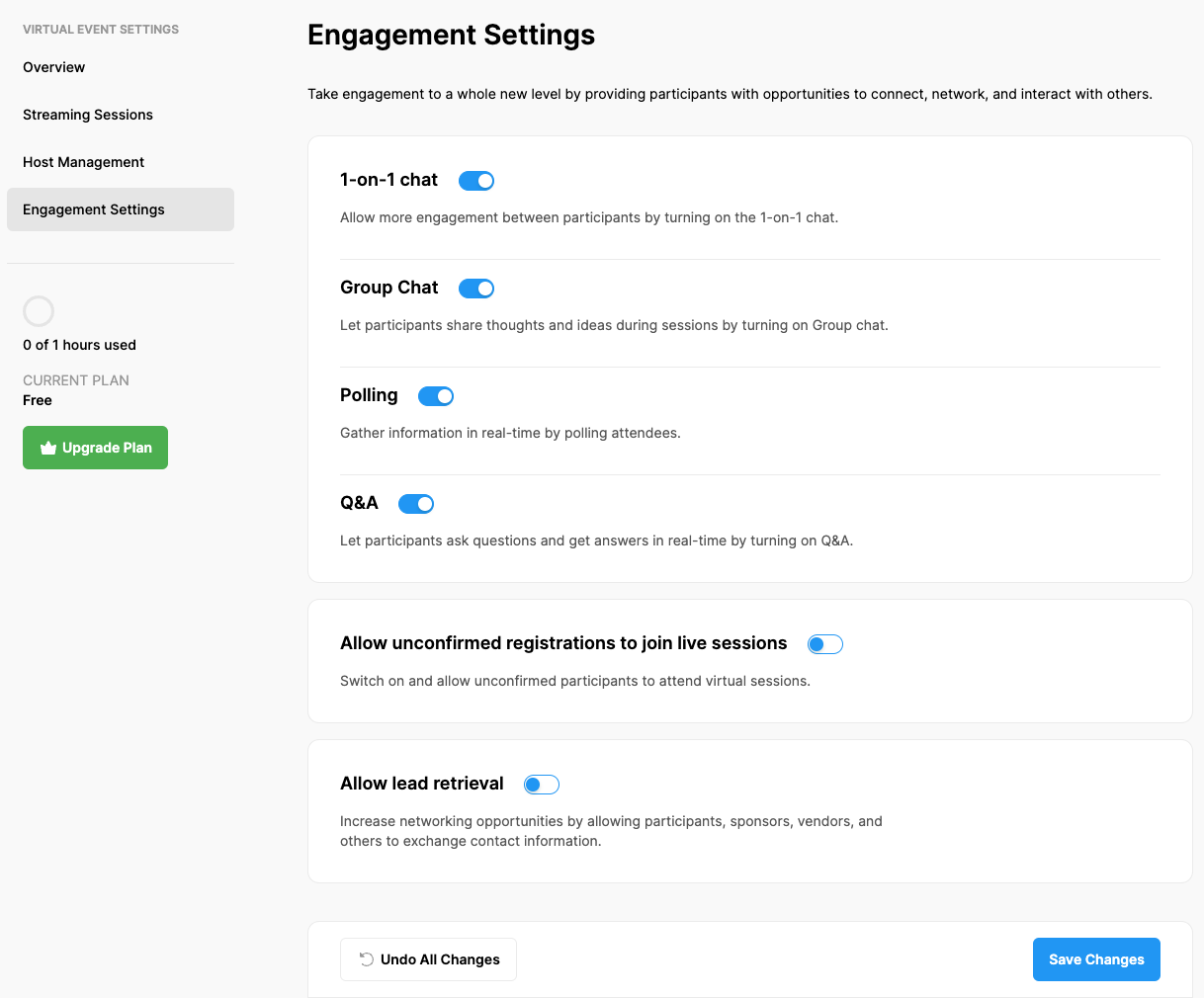Disable the 1-on-1 chat toggle

click(476, 181)
